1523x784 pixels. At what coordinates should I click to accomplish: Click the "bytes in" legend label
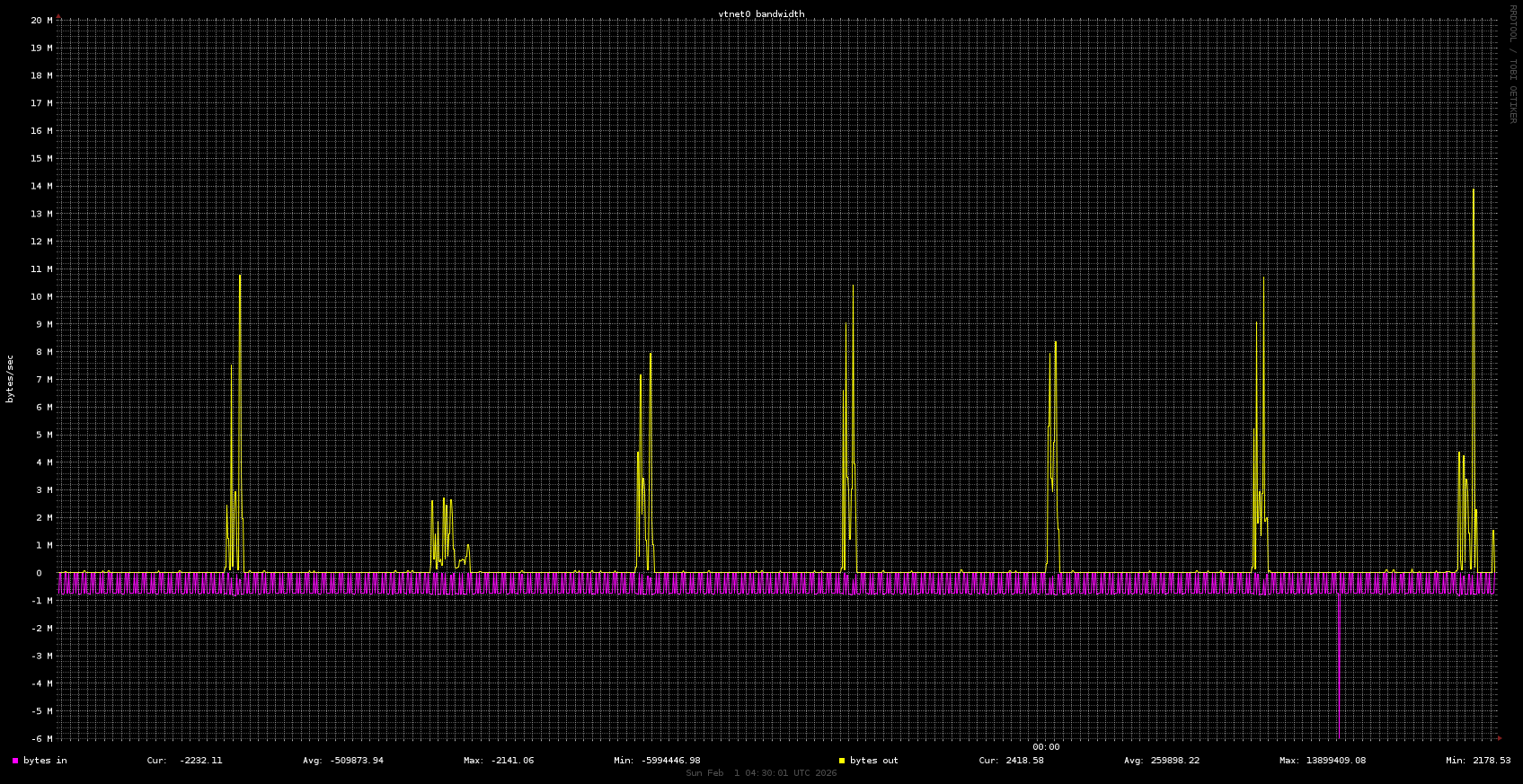tap(45, 761)
